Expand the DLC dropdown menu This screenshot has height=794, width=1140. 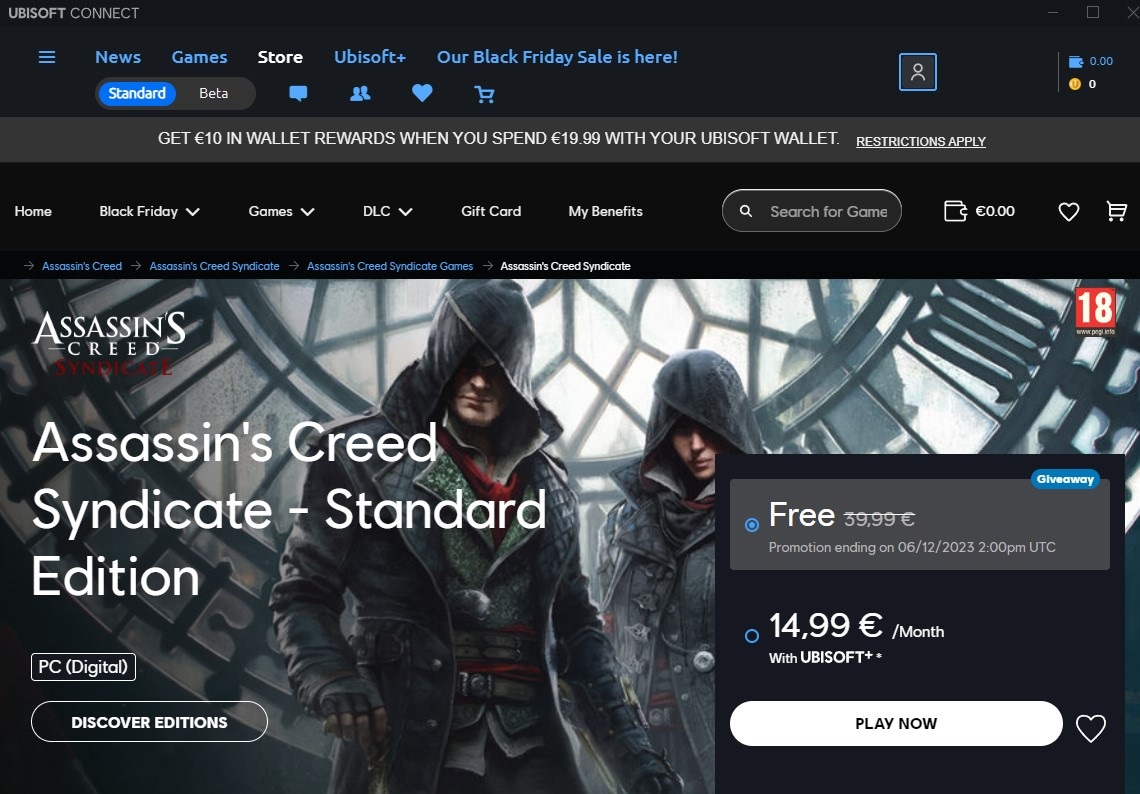click(x=388, y=211)
